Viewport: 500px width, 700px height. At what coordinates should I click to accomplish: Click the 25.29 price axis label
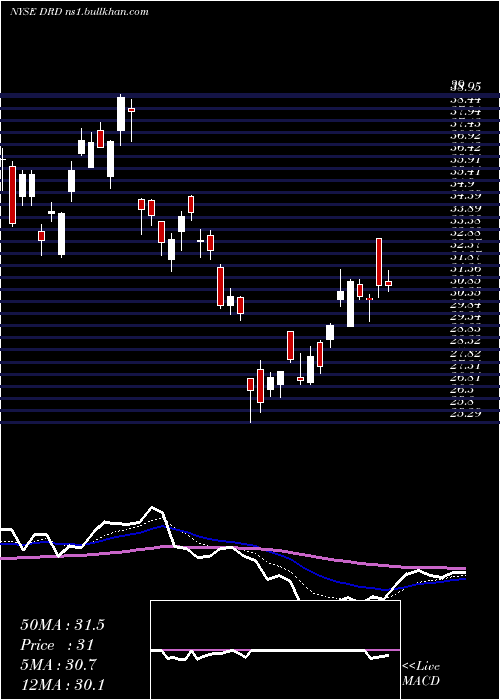coord(465,414)
